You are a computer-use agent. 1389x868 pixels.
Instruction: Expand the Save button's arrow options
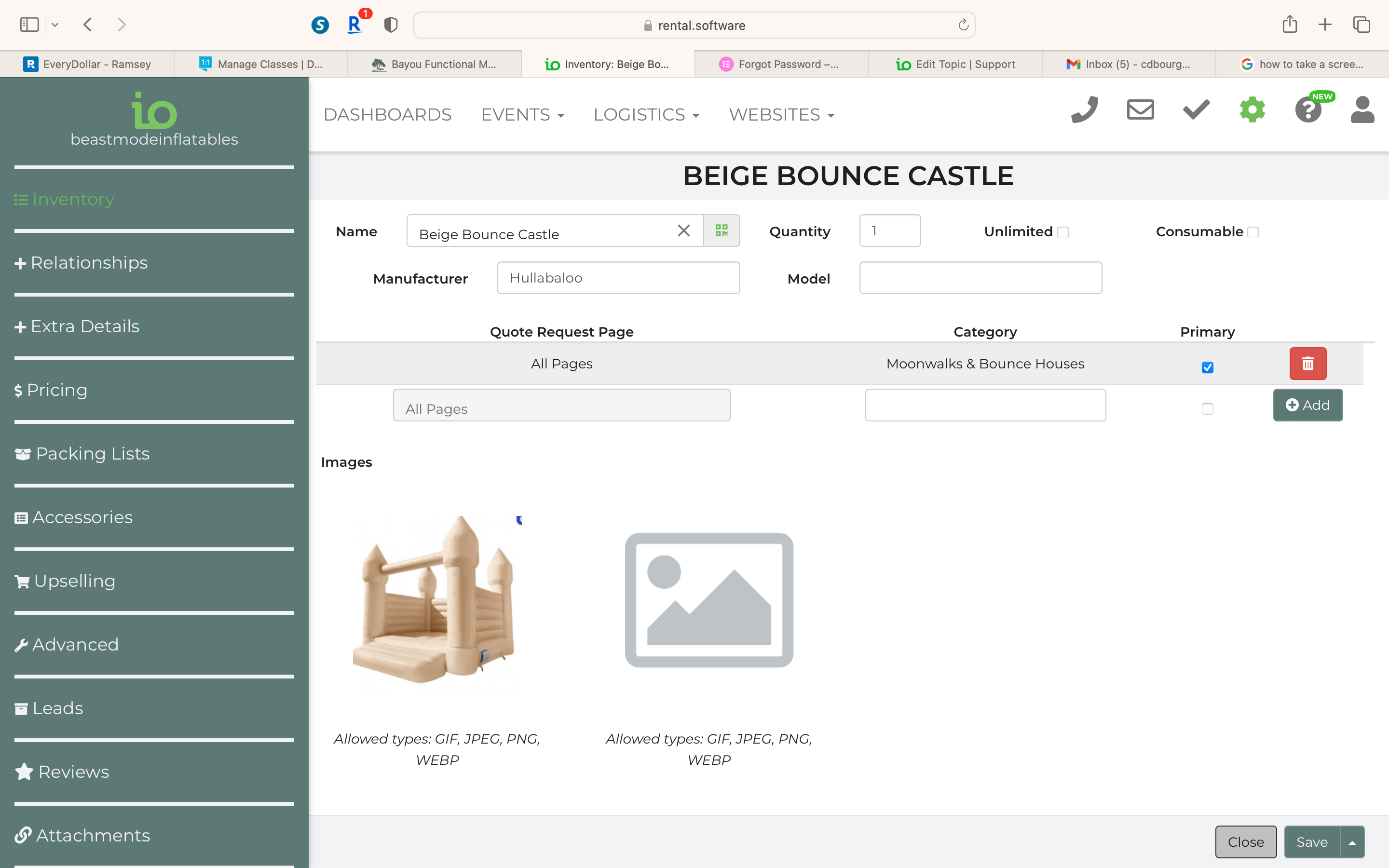click(1352, 842)
